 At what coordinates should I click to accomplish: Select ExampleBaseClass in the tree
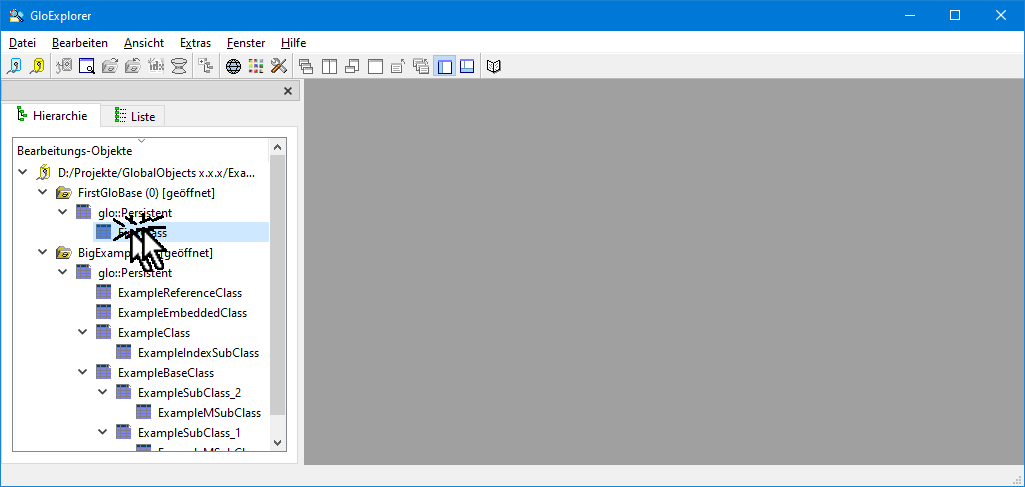click(x=166, y=373)
